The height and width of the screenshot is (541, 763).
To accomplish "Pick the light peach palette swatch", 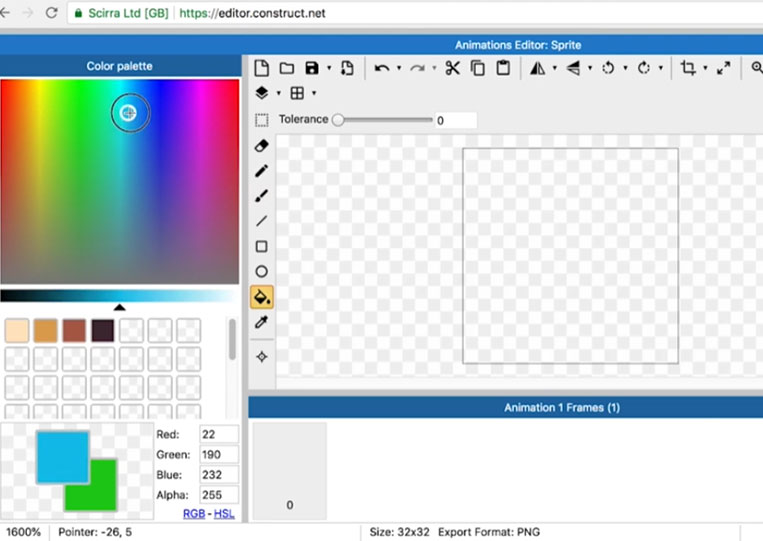I will coord(17,331).
